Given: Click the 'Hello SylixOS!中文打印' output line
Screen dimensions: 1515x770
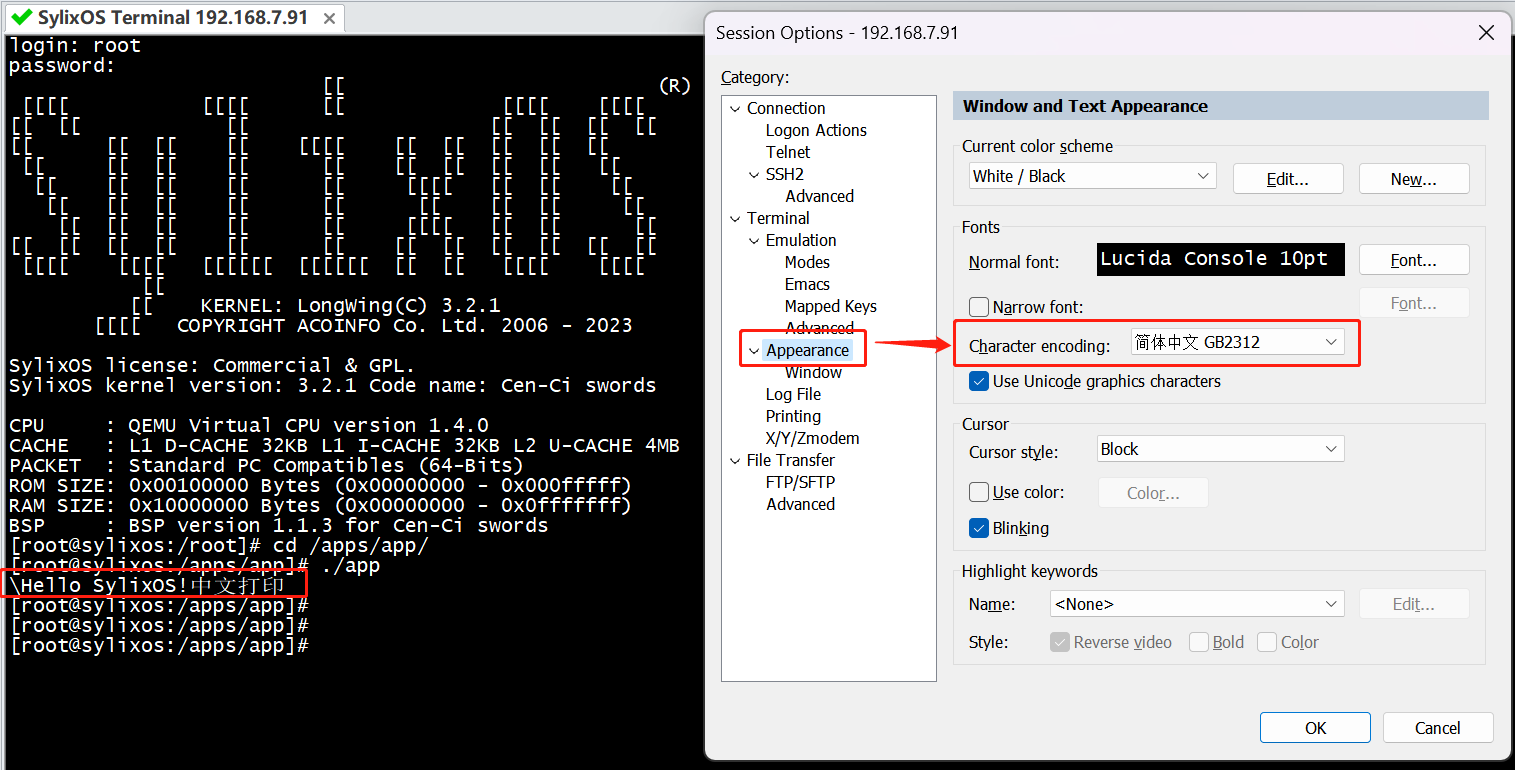Looking at the screenshot, I should (148, 585).
